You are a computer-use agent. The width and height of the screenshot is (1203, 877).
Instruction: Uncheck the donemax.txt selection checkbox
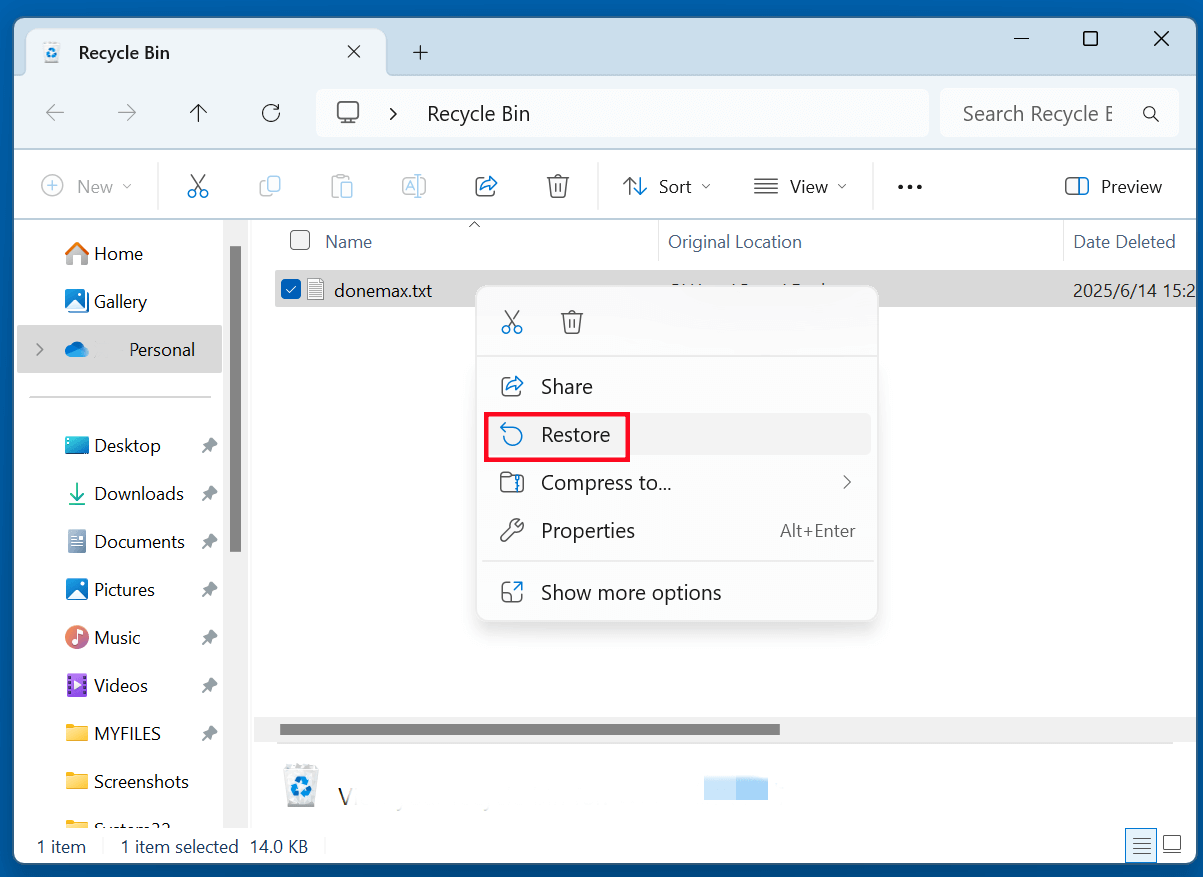(x=291, y=289)
